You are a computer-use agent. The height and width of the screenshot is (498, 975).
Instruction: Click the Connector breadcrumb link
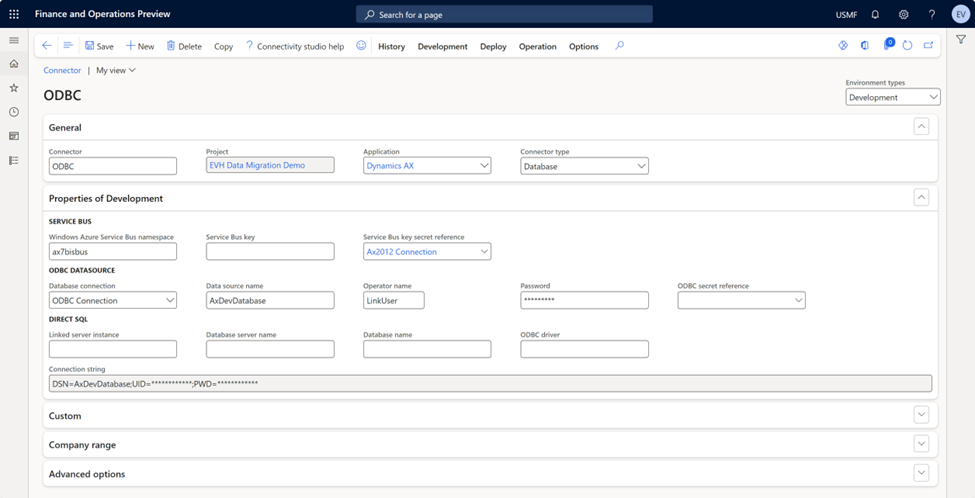pyautogui.click(x=62, y=70)
